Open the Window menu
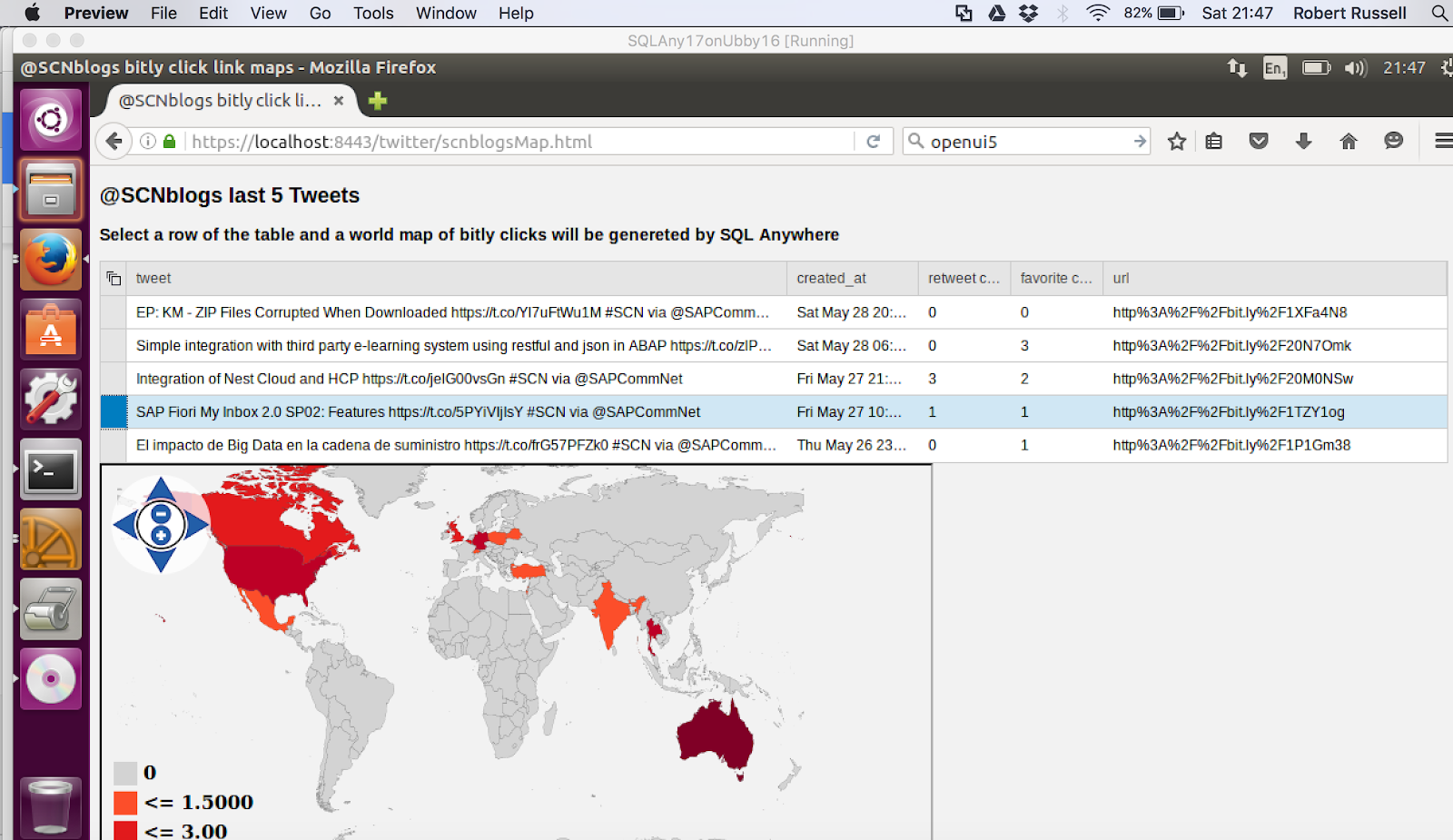1453x840 pixels. [446, 13]
